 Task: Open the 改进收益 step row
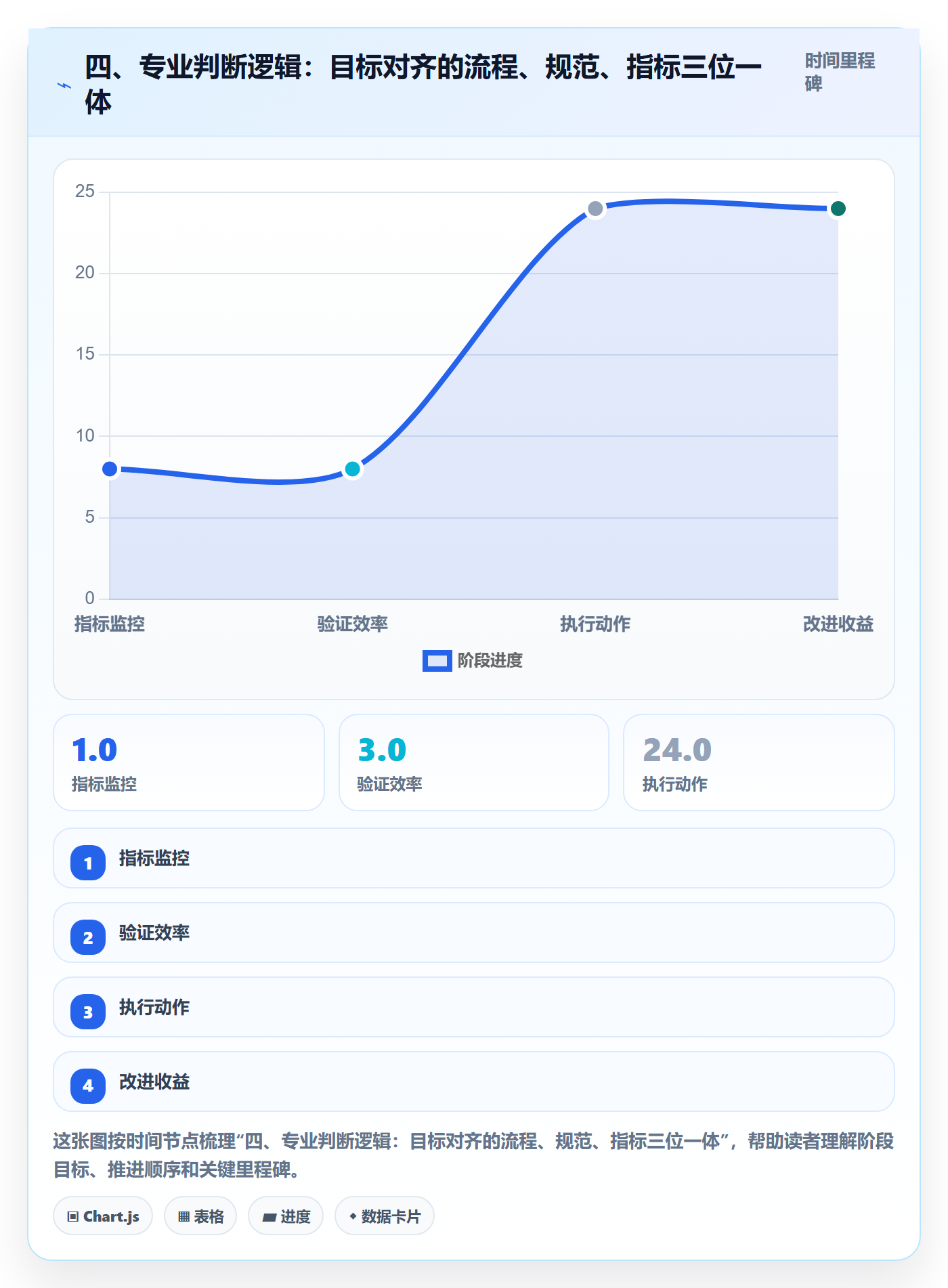point(474,1081)
